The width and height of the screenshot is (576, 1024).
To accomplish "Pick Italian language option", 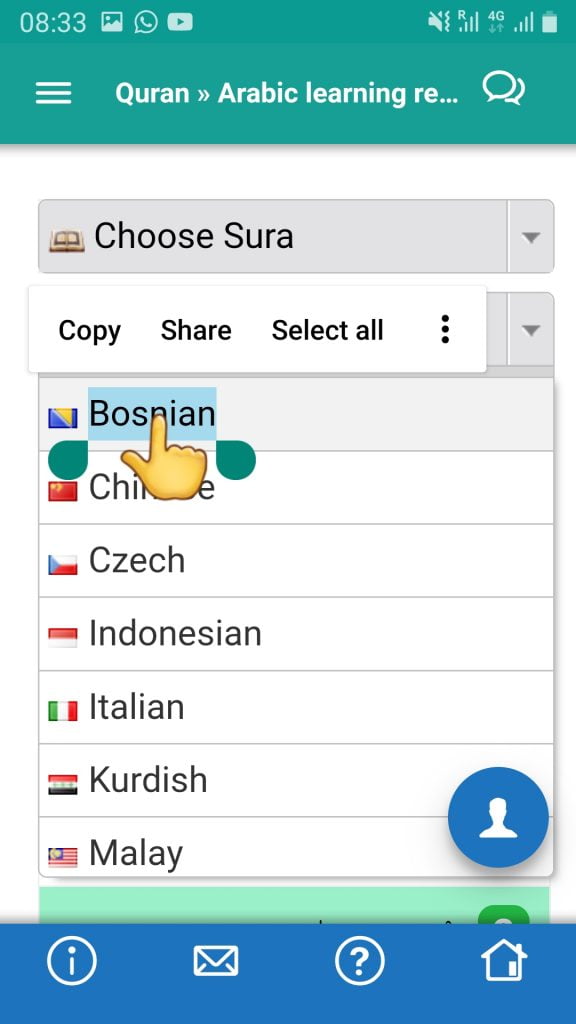I will pos(296,707).
